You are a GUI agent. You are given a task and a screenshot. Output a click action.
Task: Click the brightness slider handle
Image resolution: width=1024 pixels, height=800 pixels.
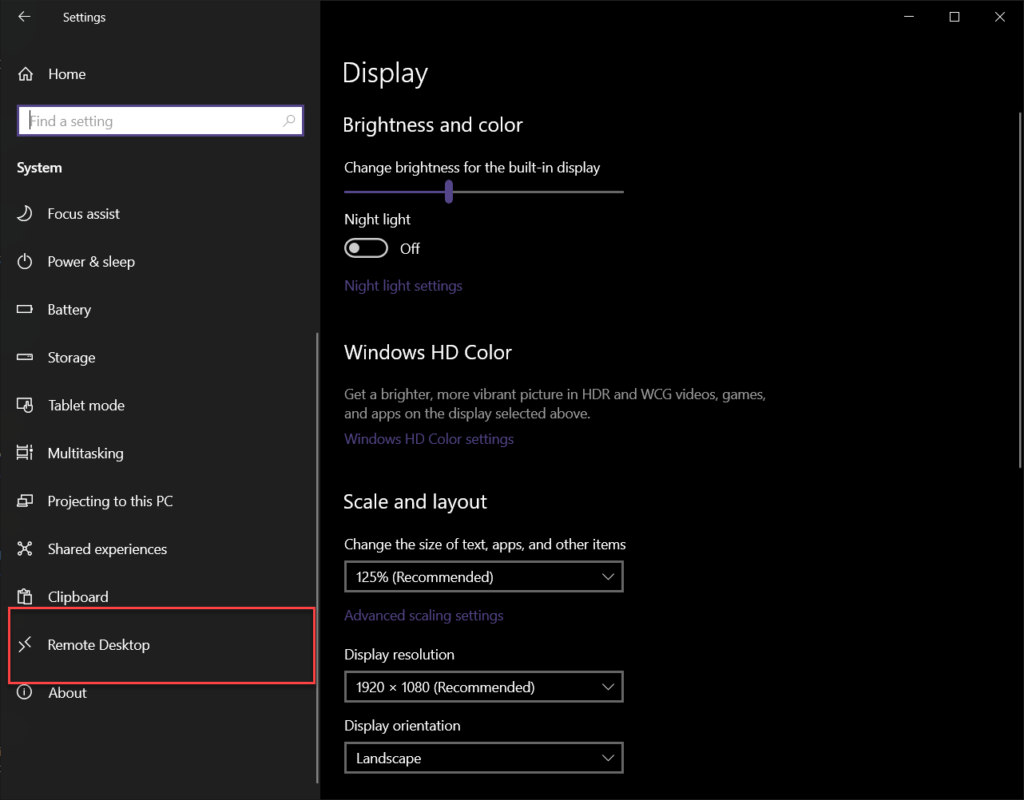coord(449,192)
